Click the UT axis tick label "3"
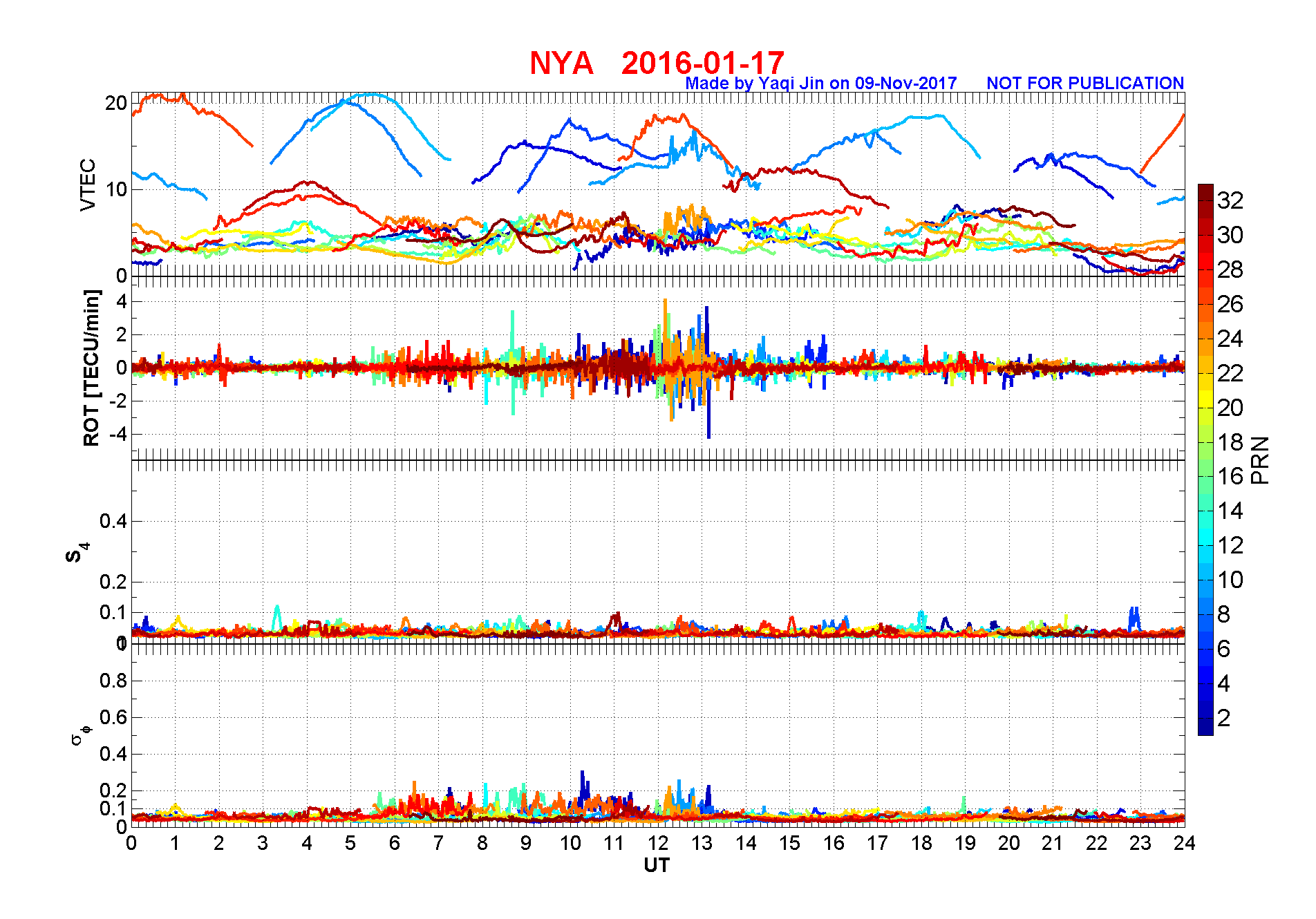 coord(263,843)
